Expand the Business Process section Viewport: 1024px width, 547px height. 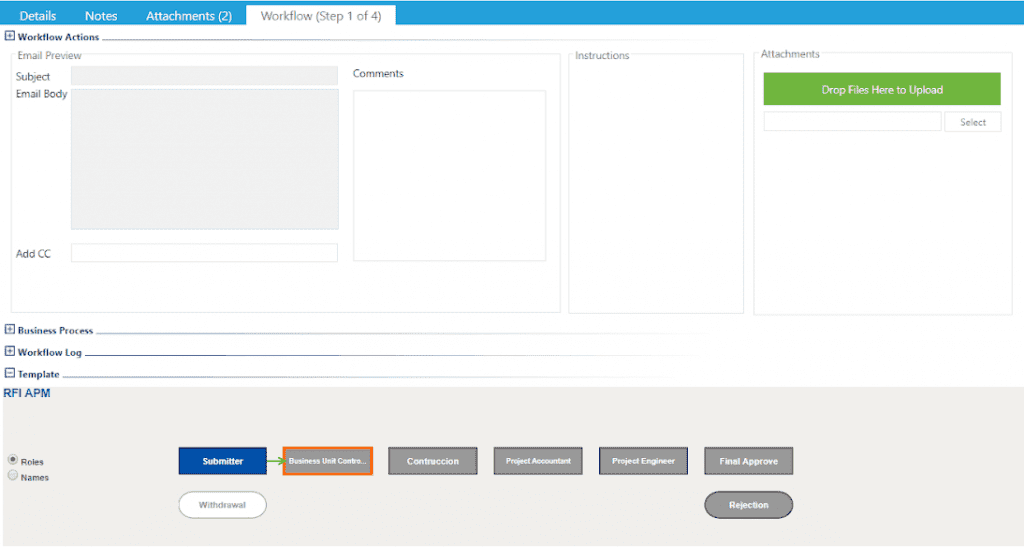(x=10, y=330)
